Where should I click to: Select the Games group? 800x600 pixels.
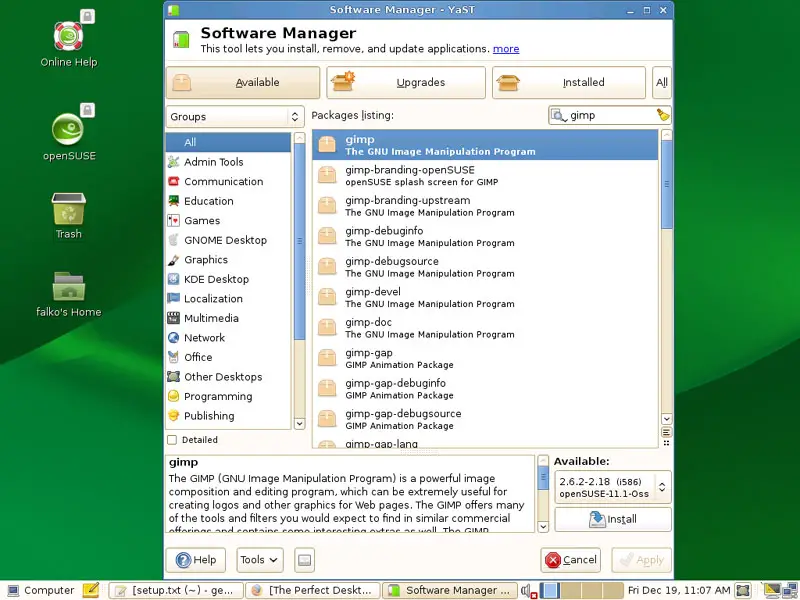pyautogui.click(x=229, y=220)
